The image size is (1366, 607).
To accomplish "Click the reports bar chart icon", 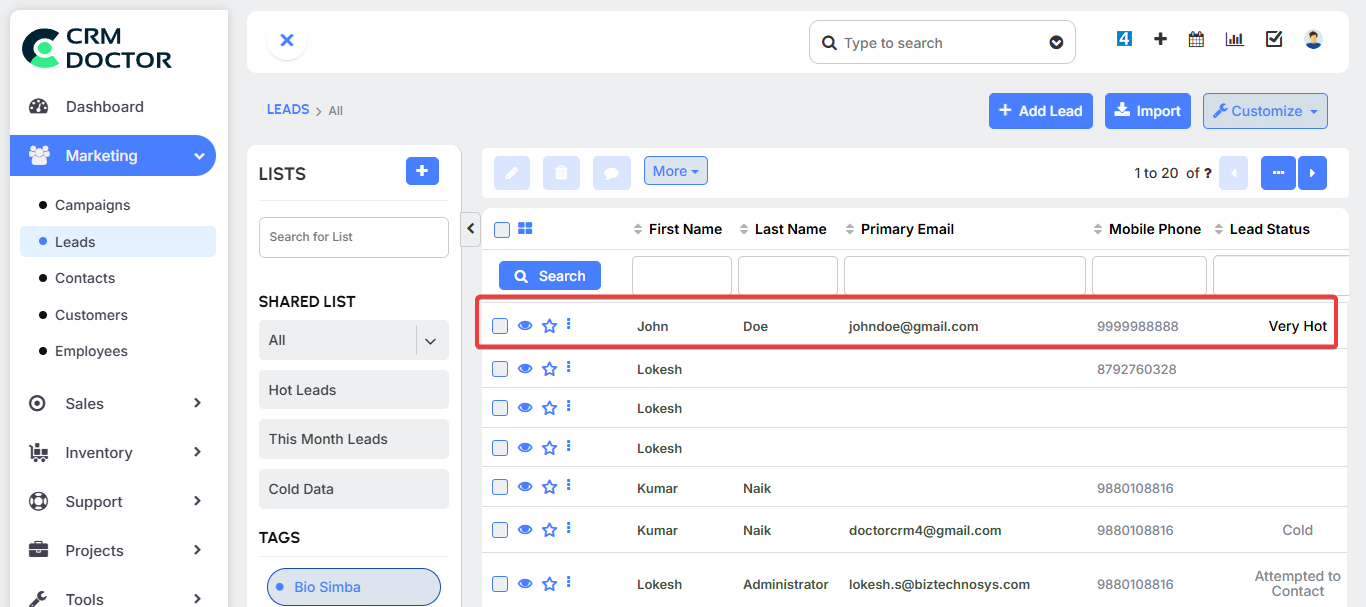I will click(1234, 40).
